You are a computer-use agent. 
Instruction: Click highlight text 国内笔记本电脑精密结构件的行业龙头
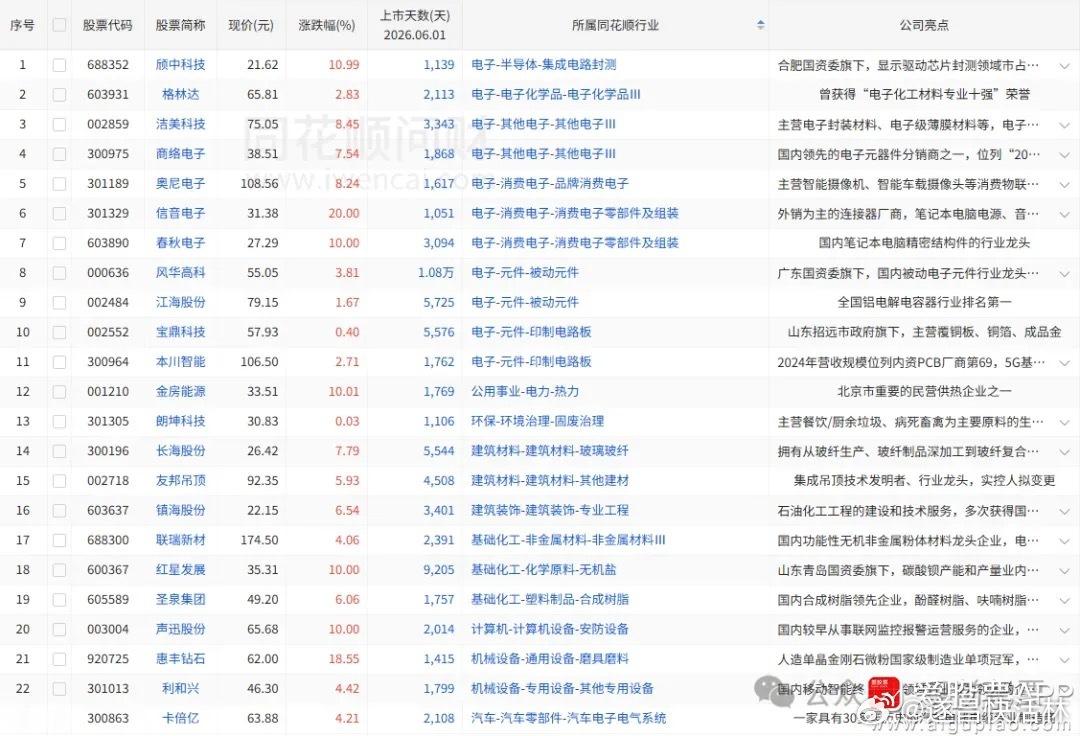click(924, 243)
